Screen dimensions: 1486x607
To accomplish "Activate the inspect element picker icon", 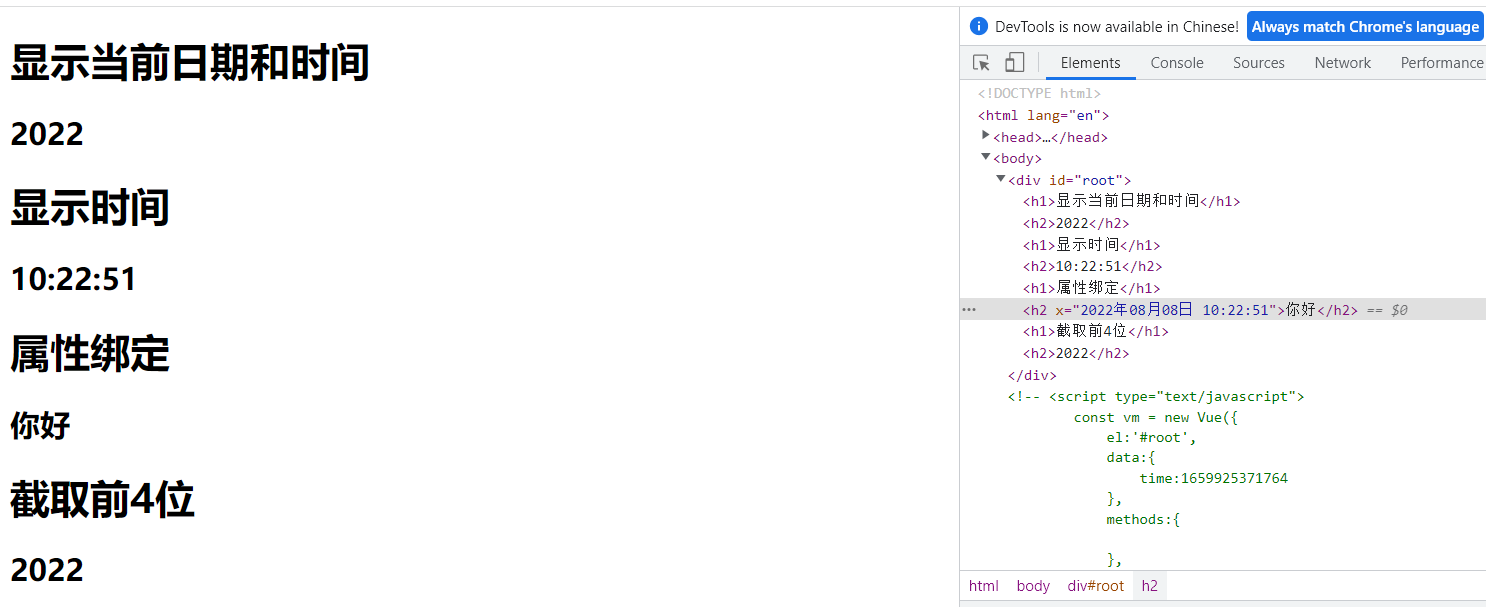I will coord(981,63).
